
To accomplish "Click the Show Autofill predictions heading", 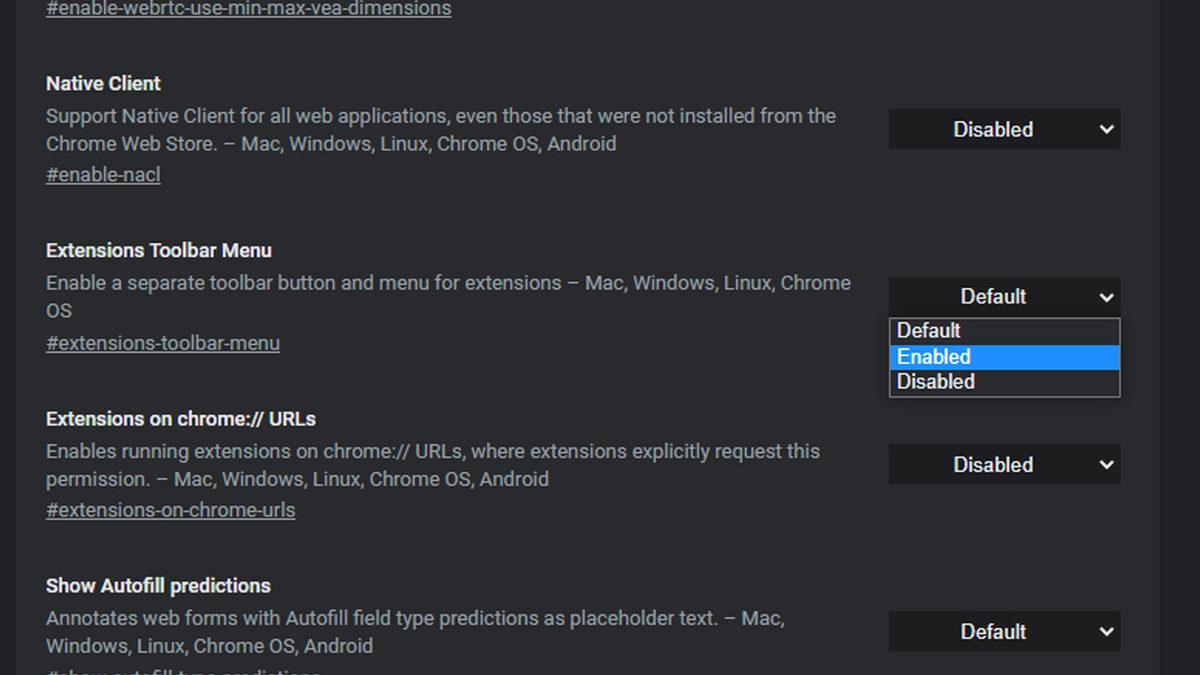I will coord(158,586).
